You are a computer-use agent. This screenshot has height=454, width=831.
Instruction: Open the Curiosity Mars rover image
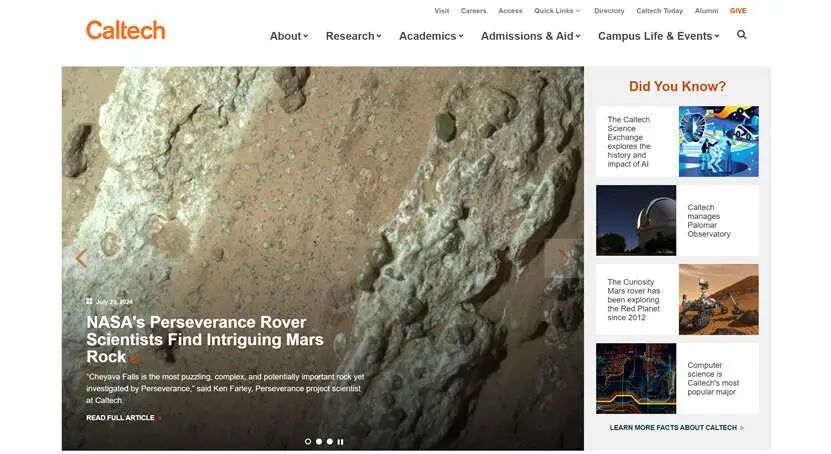[718, 299]
